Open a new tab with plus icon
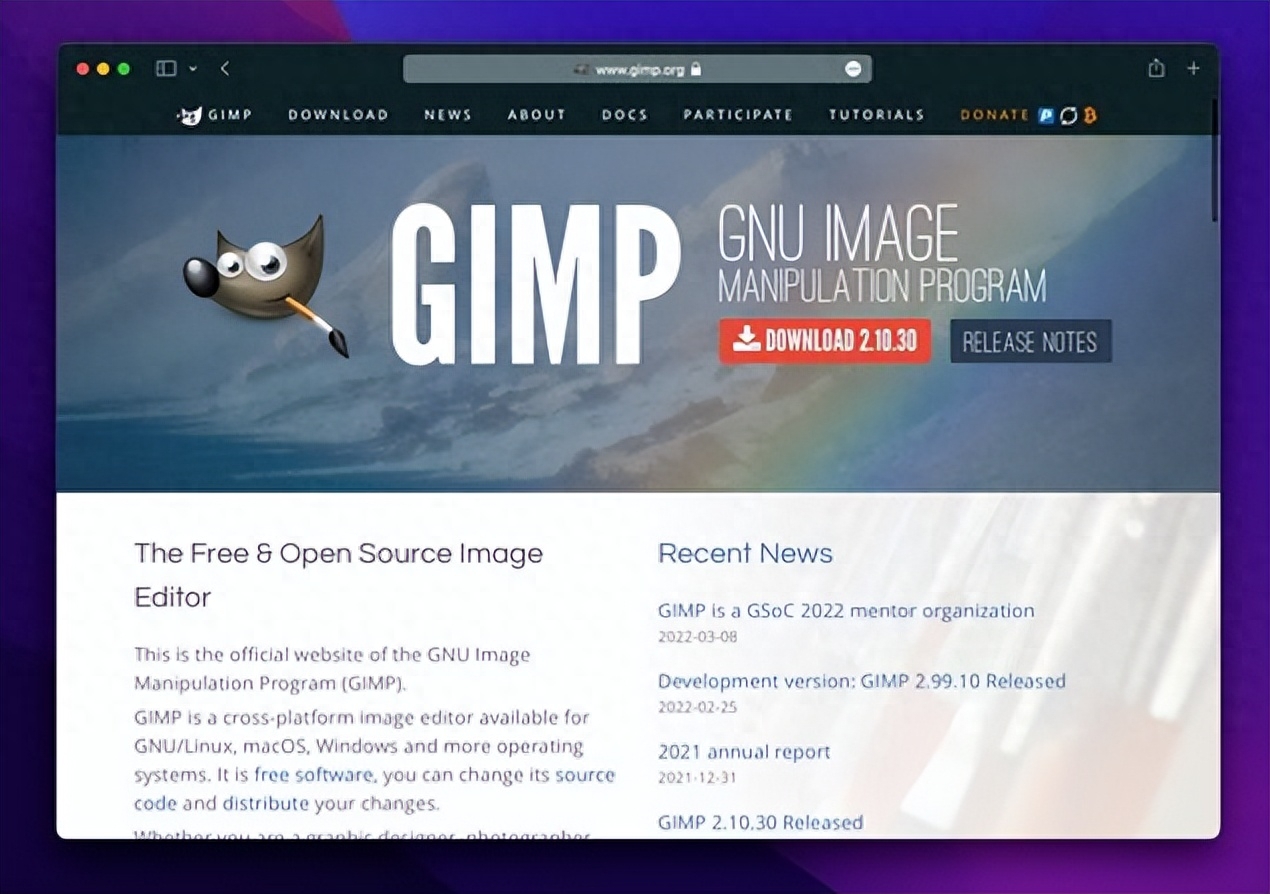The width and height of the screenshot is (1270, 894). tap(1193, 68)
